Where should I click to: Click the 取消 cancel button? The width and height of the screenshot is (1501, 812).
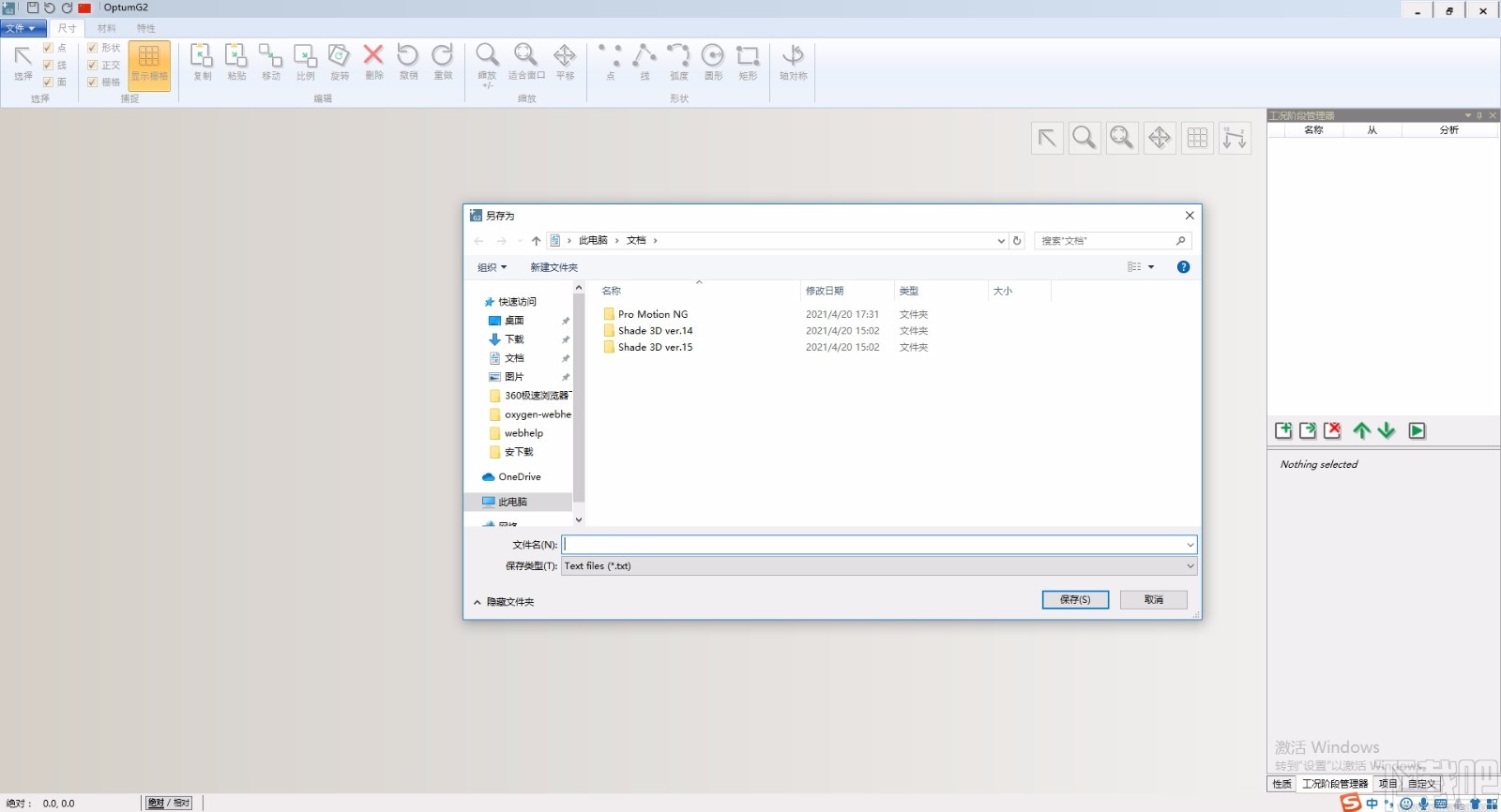[x=1154, y=600]
